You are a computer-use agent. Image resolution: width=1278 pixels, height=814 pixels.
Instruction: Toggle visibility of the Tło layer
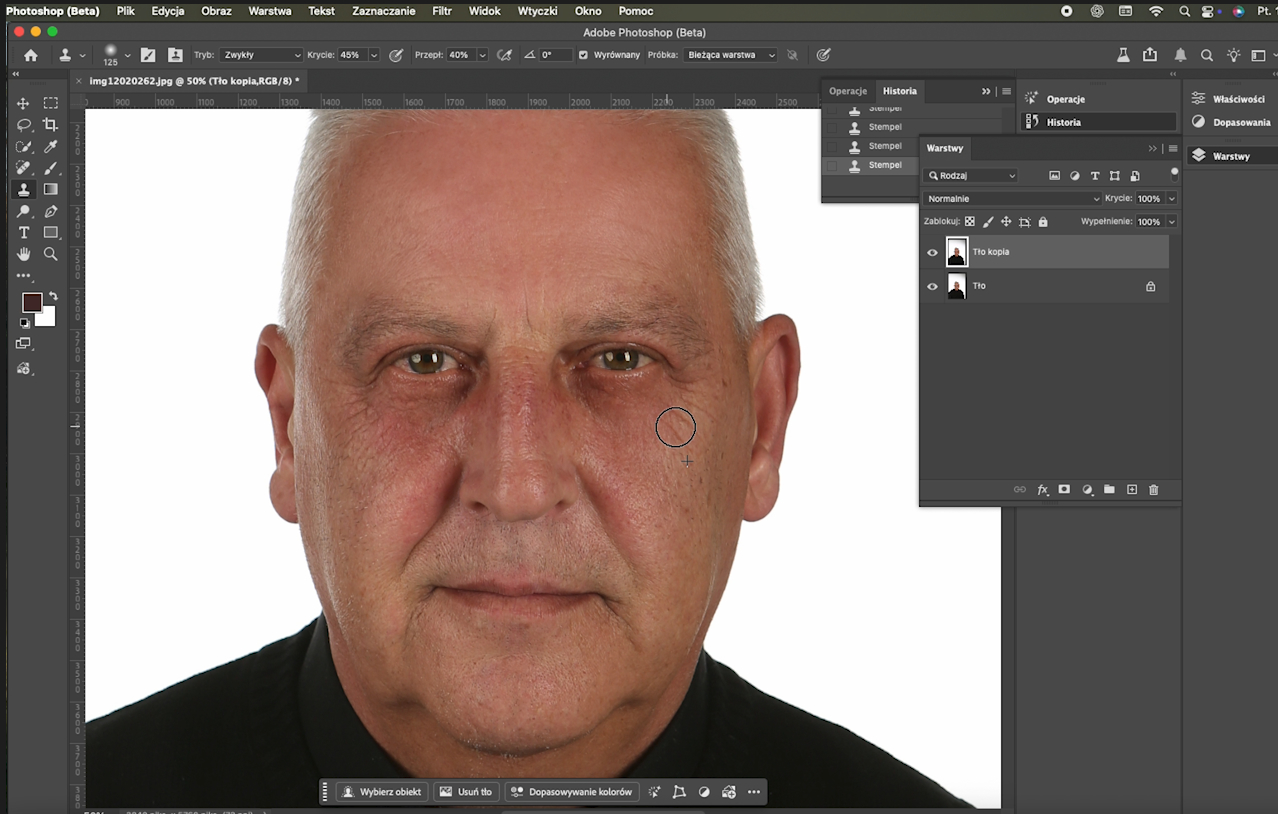[932, 286]
